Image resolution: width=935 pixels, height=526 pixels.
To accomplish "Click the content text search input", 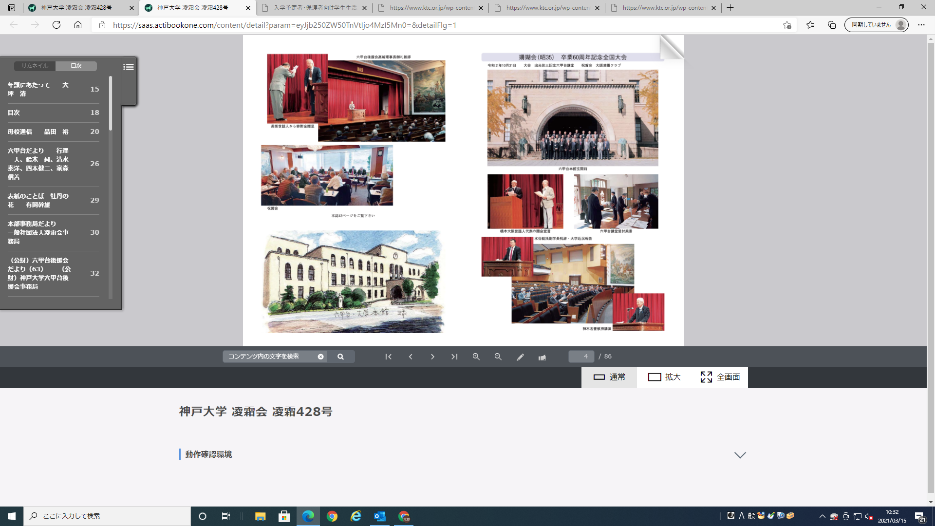I will 271,357.
